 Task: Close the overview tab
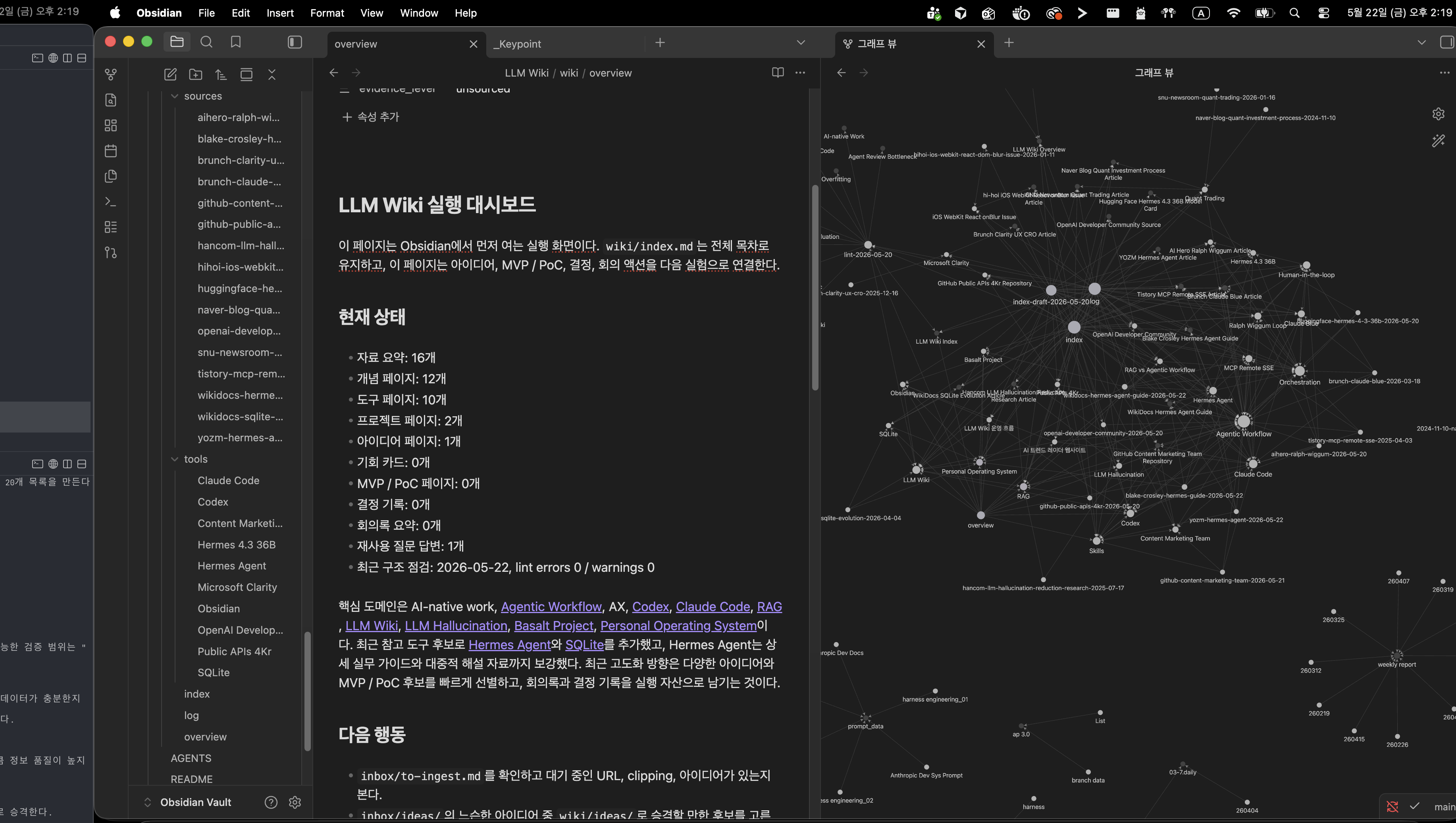pos(473,44)
